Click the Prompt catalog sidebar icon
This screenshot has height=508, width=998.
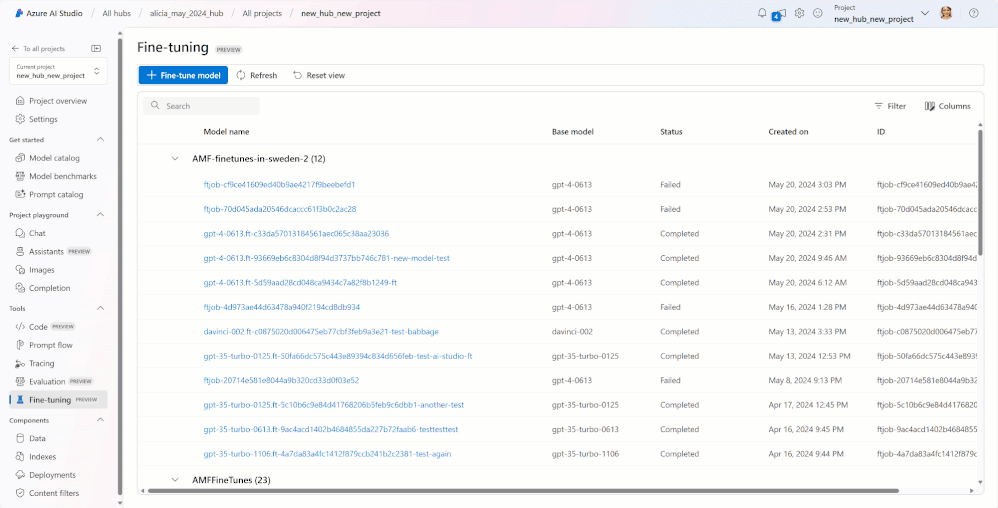20,194
